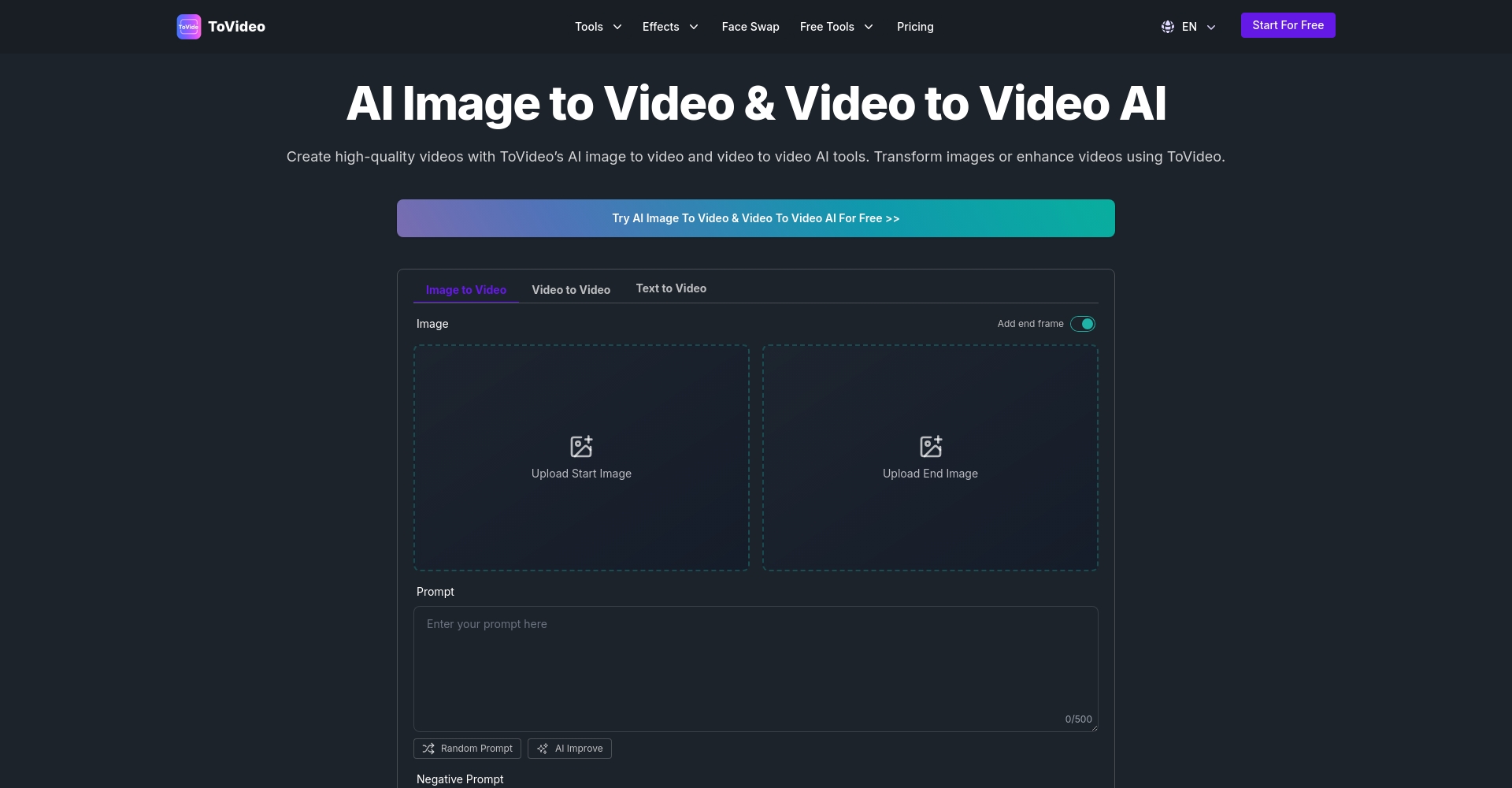
Task: Toggle the Add end frame switch
Action: click(x=1083, y=324)
